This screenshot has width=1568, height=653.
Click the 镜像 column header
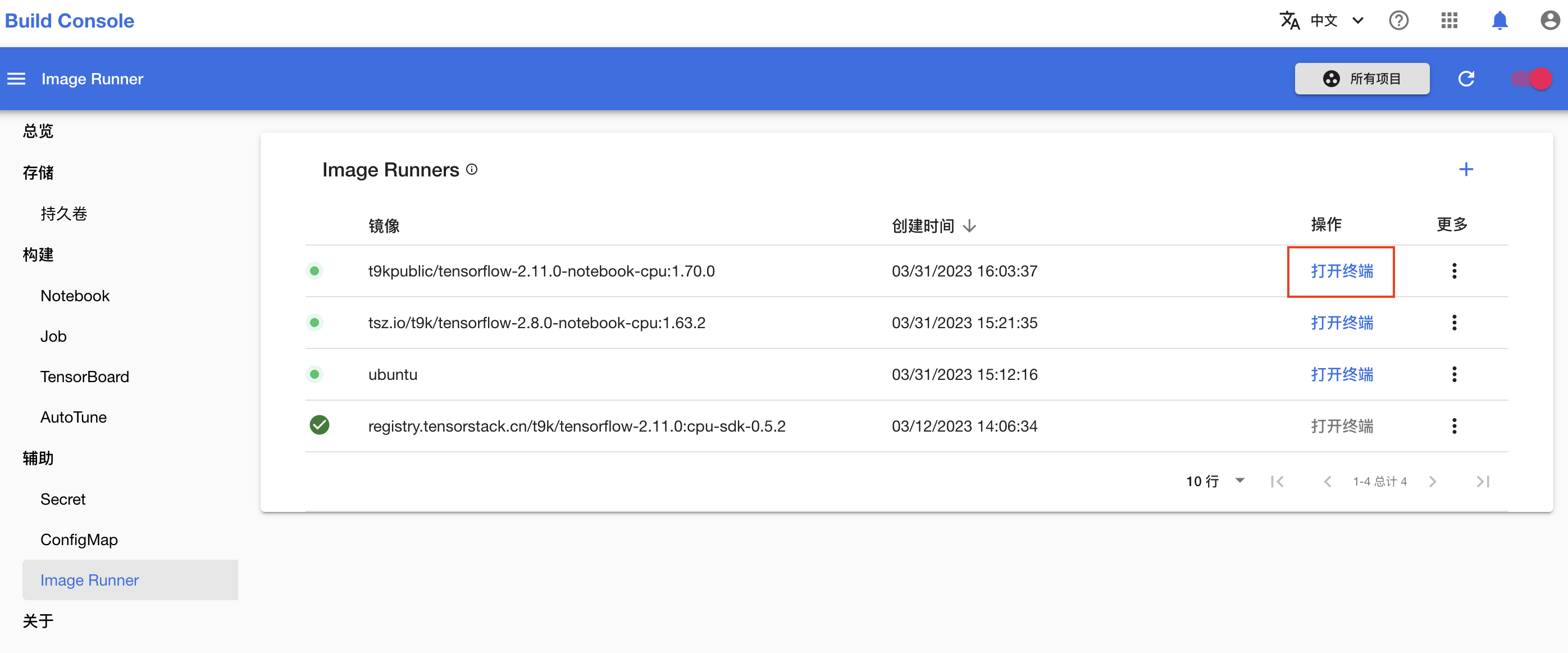click(384, 226)
